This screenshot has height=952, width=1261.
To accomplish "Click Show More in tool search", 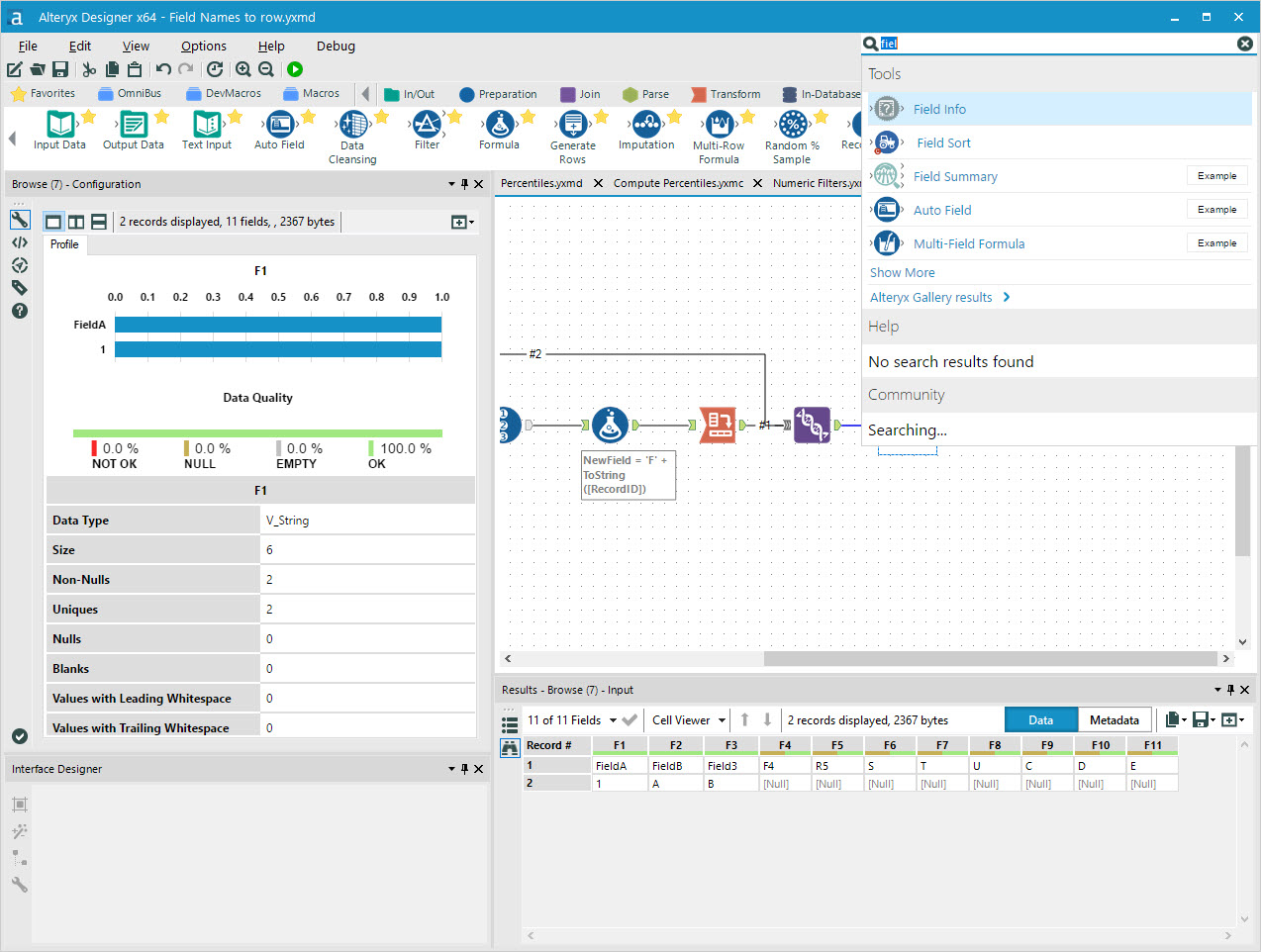I will click(x=902, y=272).
